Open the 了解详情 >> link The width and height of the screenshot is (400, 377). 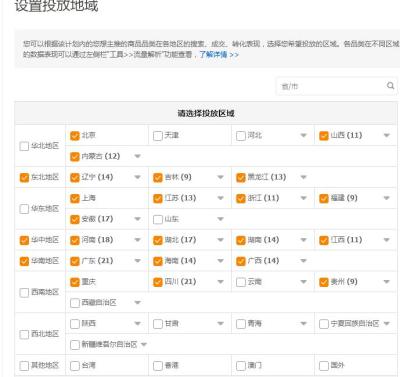(x=219, y=54)
